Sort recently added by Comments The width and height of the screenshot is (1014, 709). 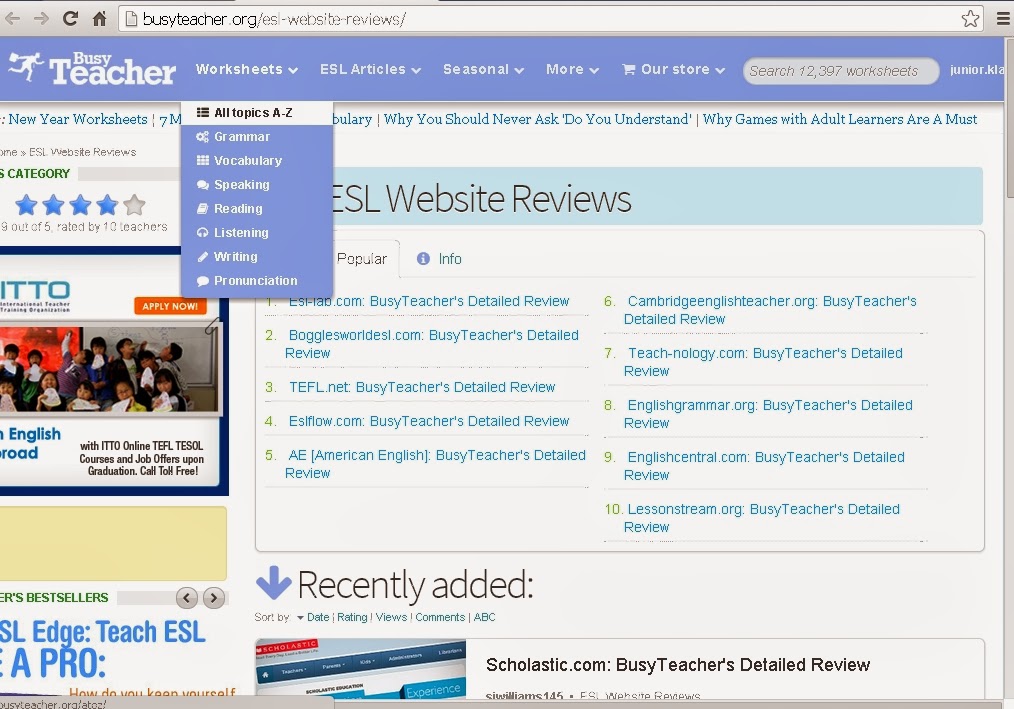tap(440, 617)
